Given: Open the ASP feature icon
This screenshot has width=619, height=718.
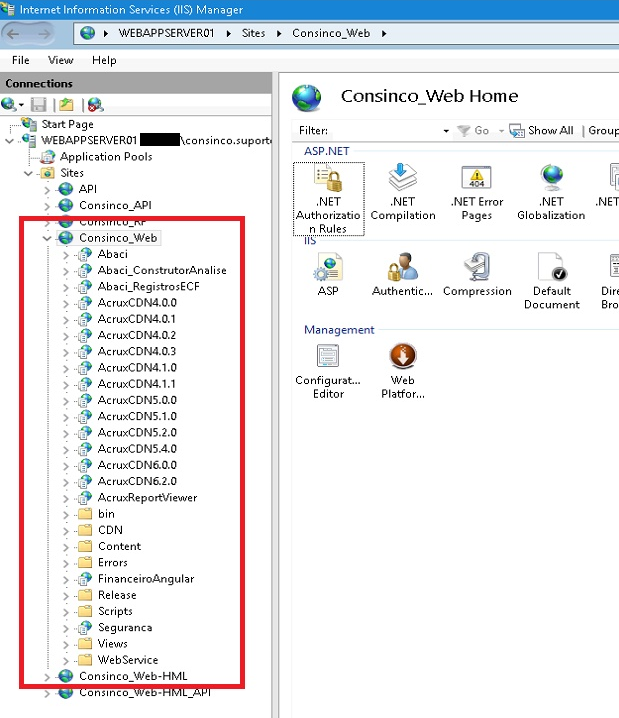Looking at the screenshot, I should pos(328,274).
